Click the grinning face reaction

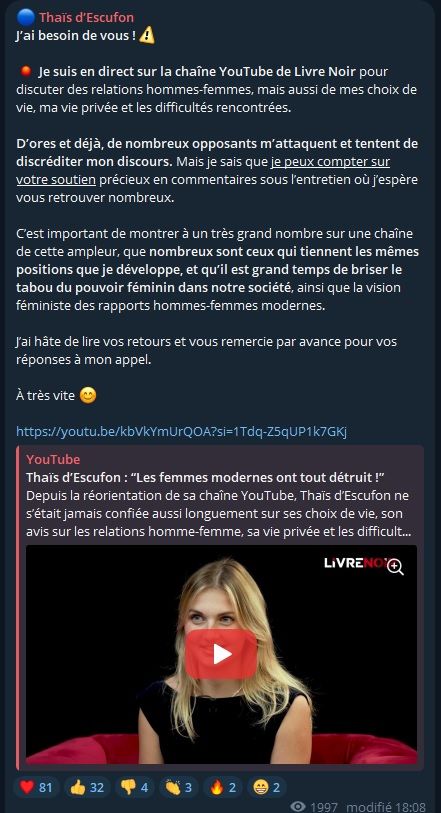pyautogui.click(x=266, y=788)
